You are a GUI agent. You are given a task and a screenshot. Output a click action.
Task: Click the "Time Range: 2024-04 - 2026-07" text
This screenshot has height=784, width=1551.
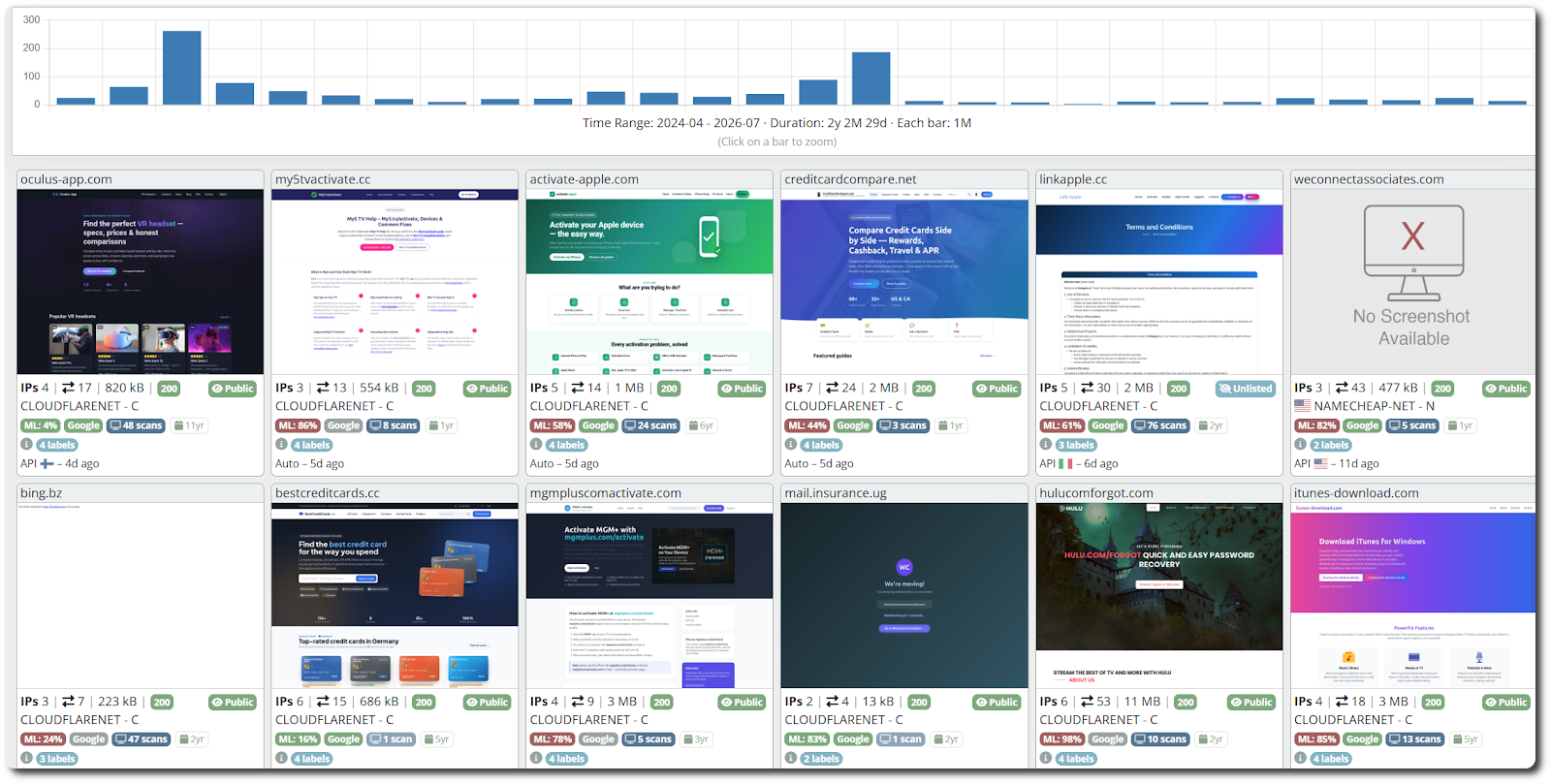672,123
